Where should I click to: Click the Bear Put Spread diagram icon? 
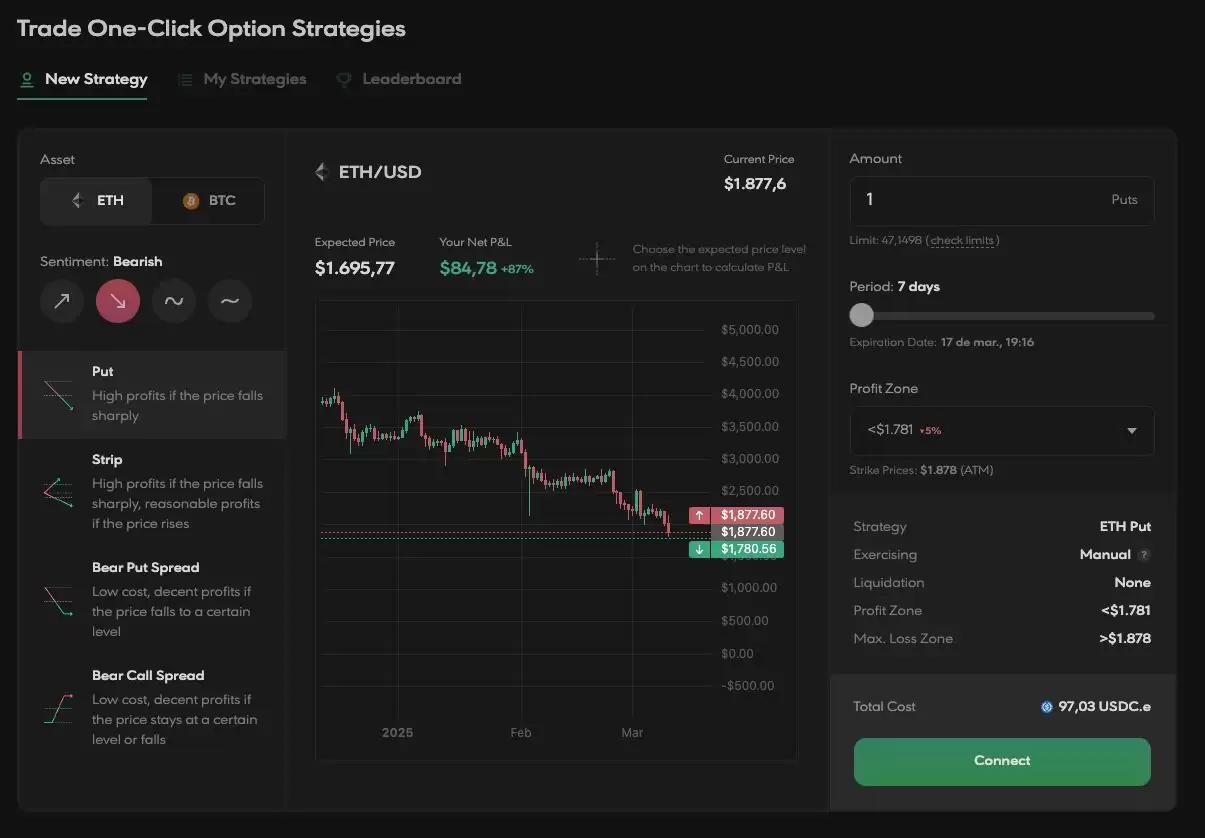pyautogui.click(x=58, y=600)
